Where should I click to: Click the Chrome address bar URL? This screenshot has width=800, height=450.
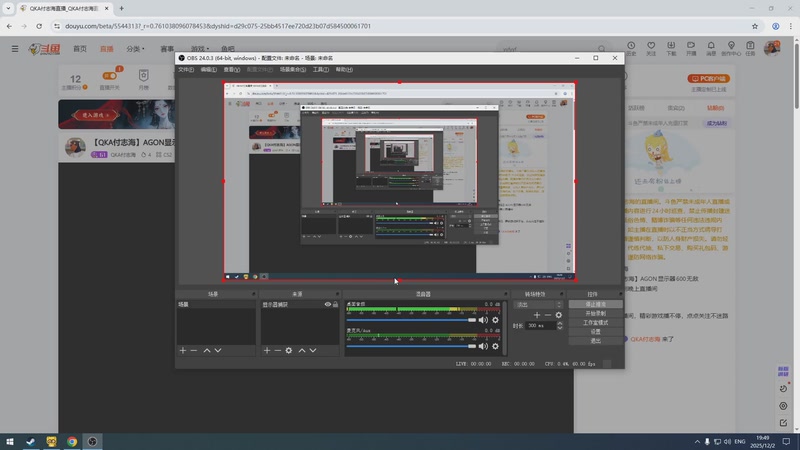click(x=218, y=26)
